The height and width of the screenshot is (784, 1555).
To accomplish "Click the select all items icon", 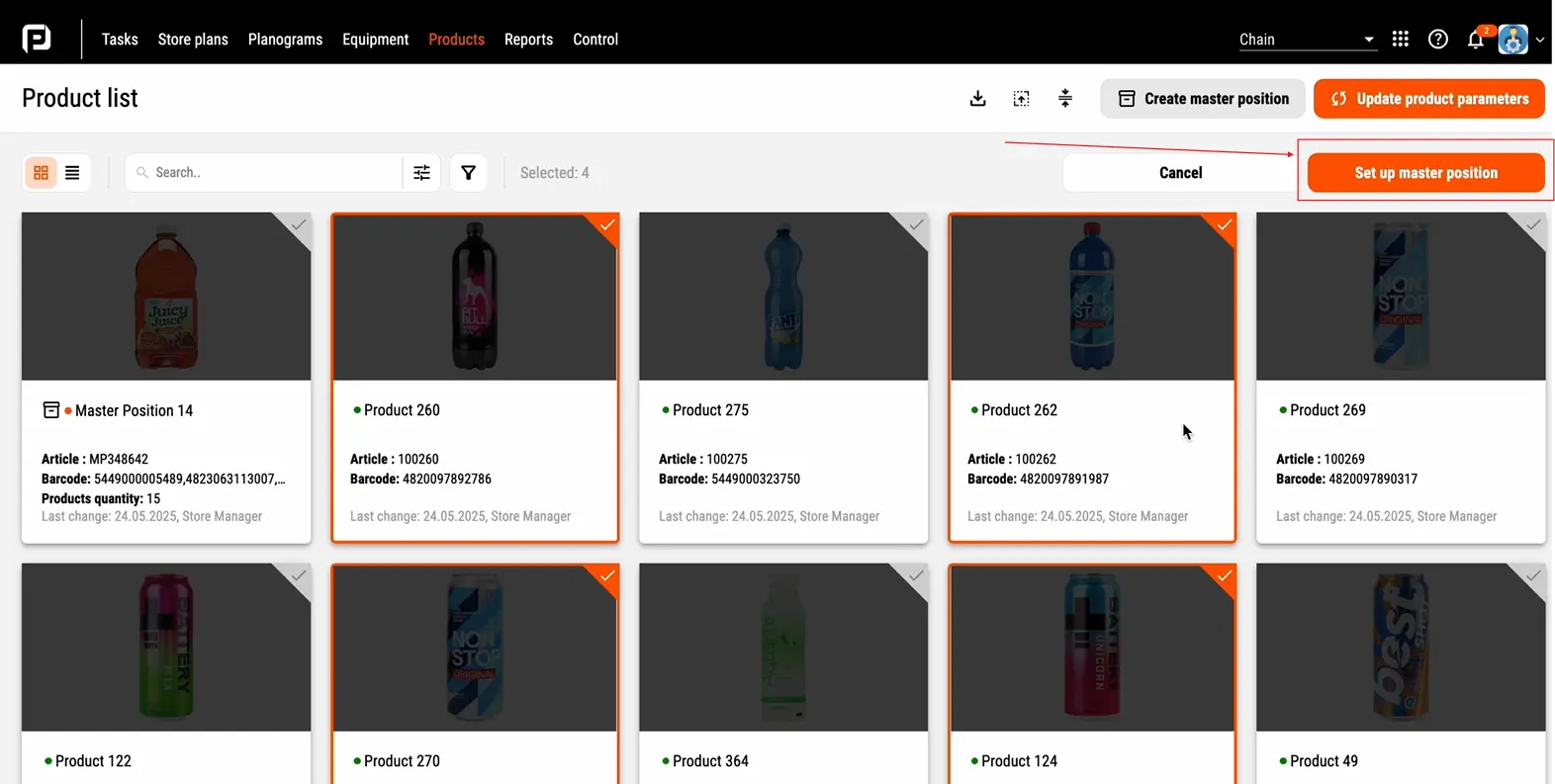I will click(1021, 99).
